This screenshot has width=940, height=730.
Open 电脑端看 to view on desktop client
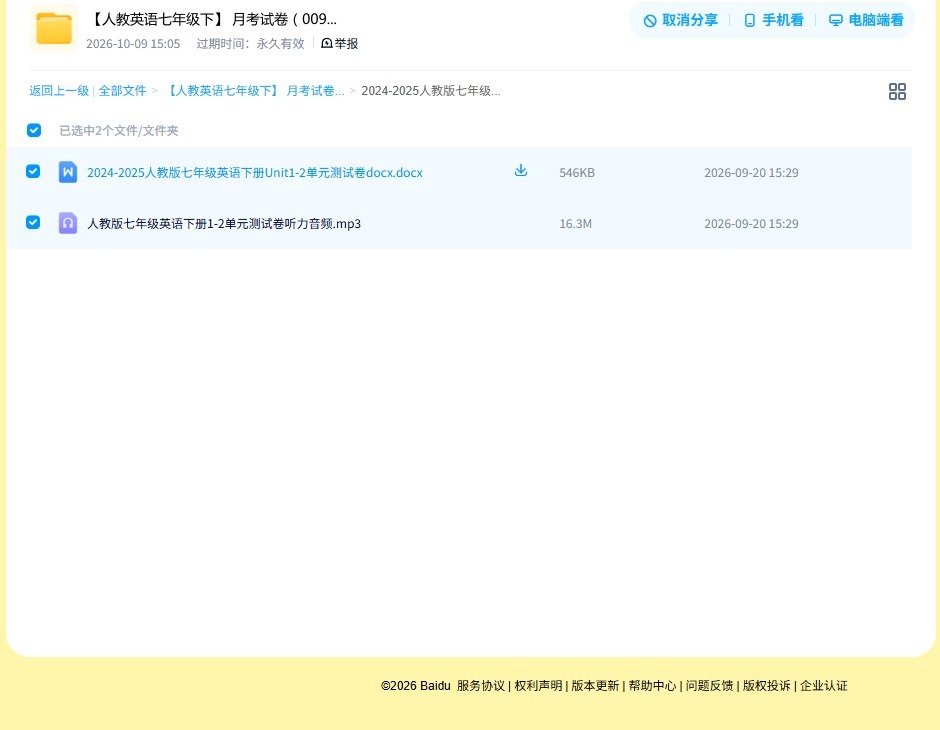pos(866,20)
